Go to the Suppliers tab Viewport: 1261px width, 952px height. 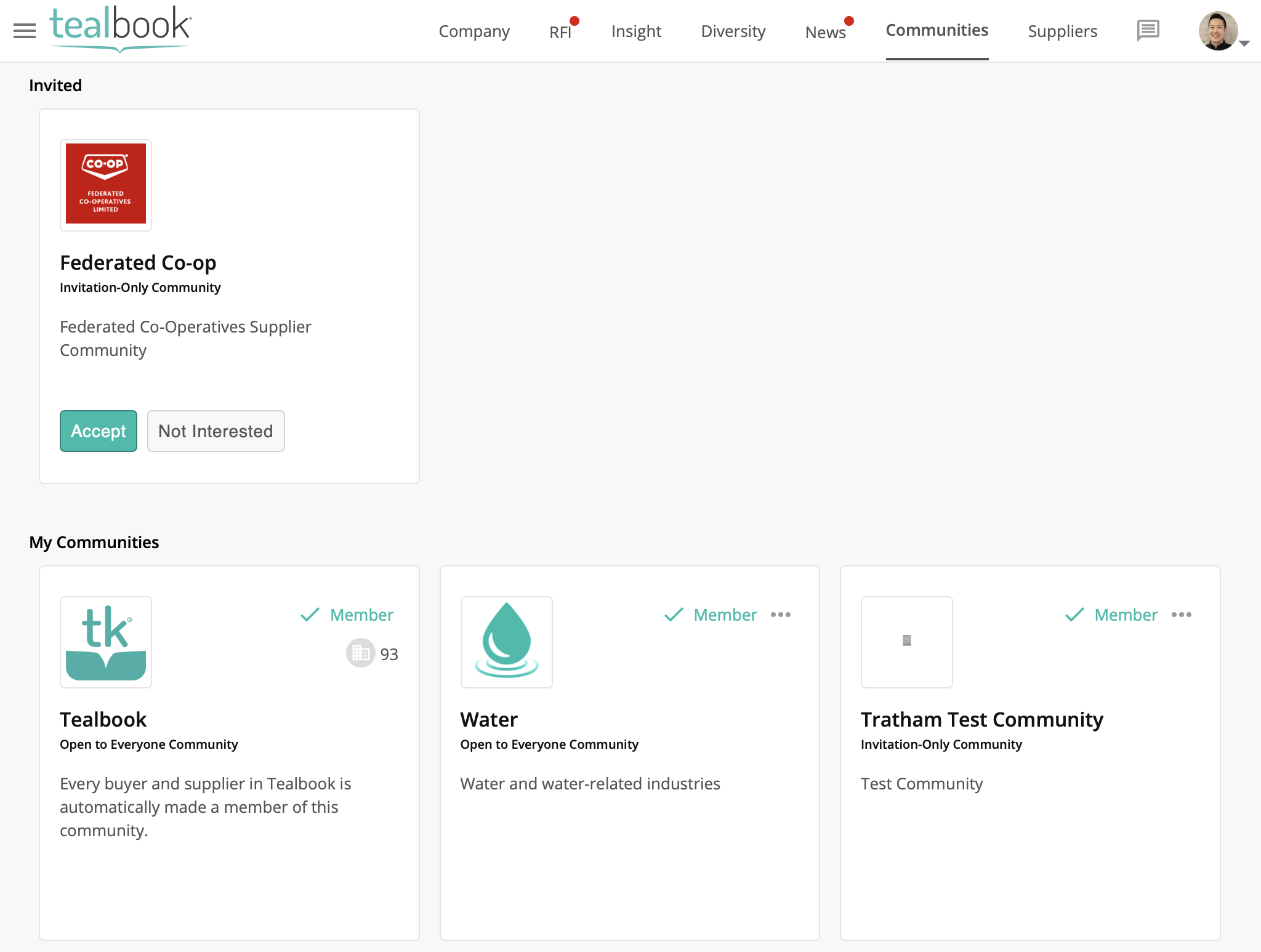pyautogui.click(x=1062, y=31)
